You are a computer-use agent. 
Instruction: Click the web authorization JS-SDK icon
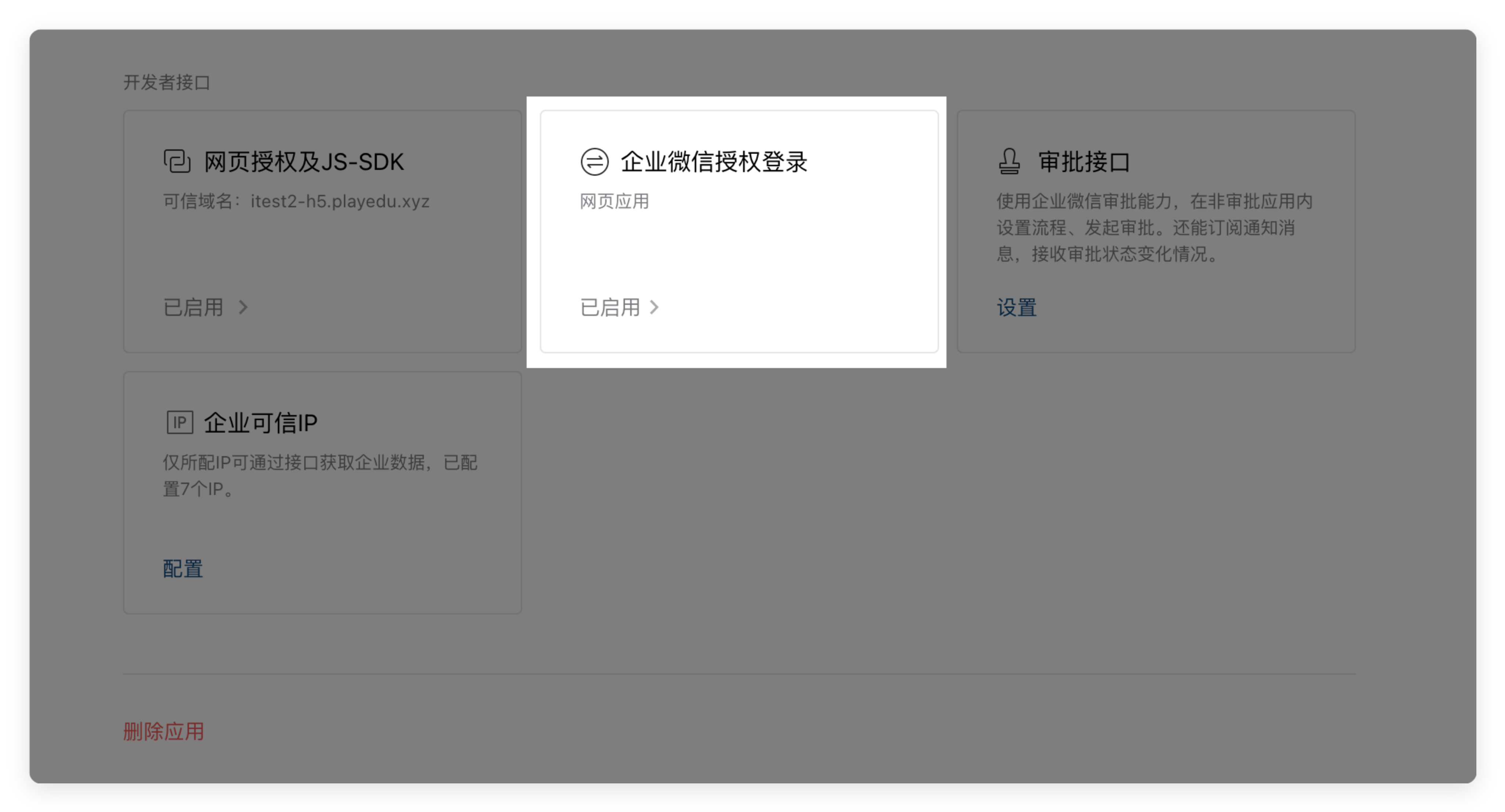[177, 161]
